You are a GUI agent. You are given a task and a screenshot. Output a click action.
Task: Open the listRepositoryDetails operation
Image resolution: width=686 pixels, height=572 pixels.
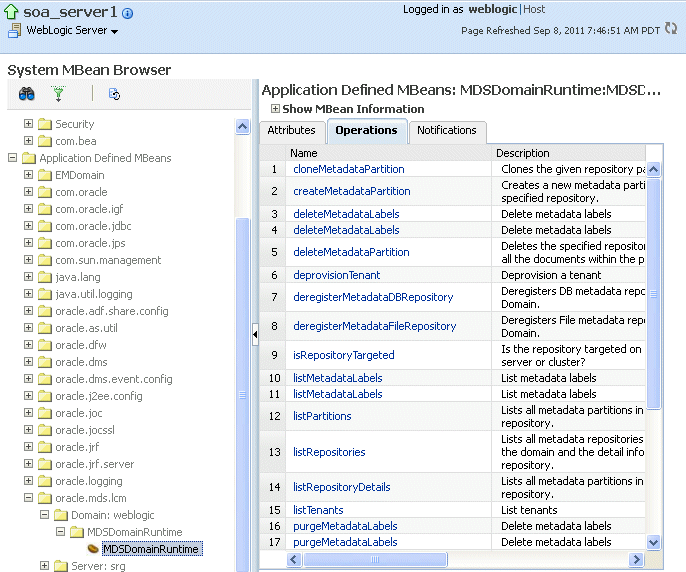(x=342, y=487)
